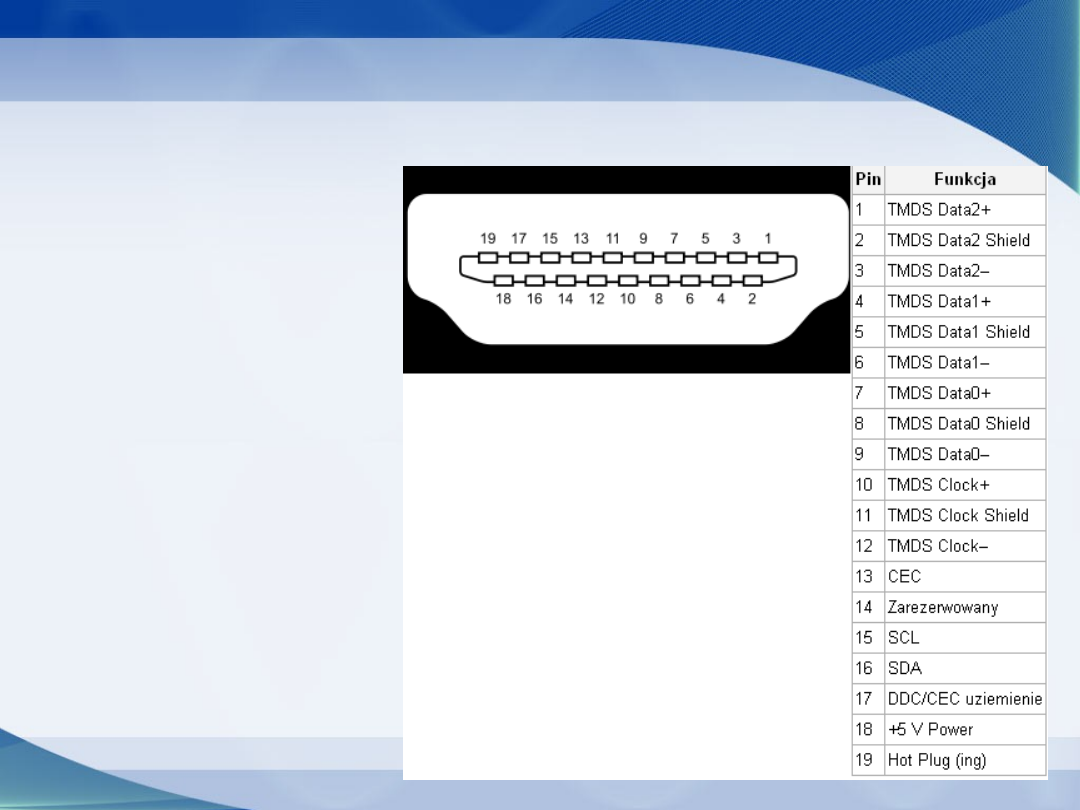Click pin label 9 in connector diagram
The image size is (1080, 810).
pyautogui.click(x=643, y=238)
